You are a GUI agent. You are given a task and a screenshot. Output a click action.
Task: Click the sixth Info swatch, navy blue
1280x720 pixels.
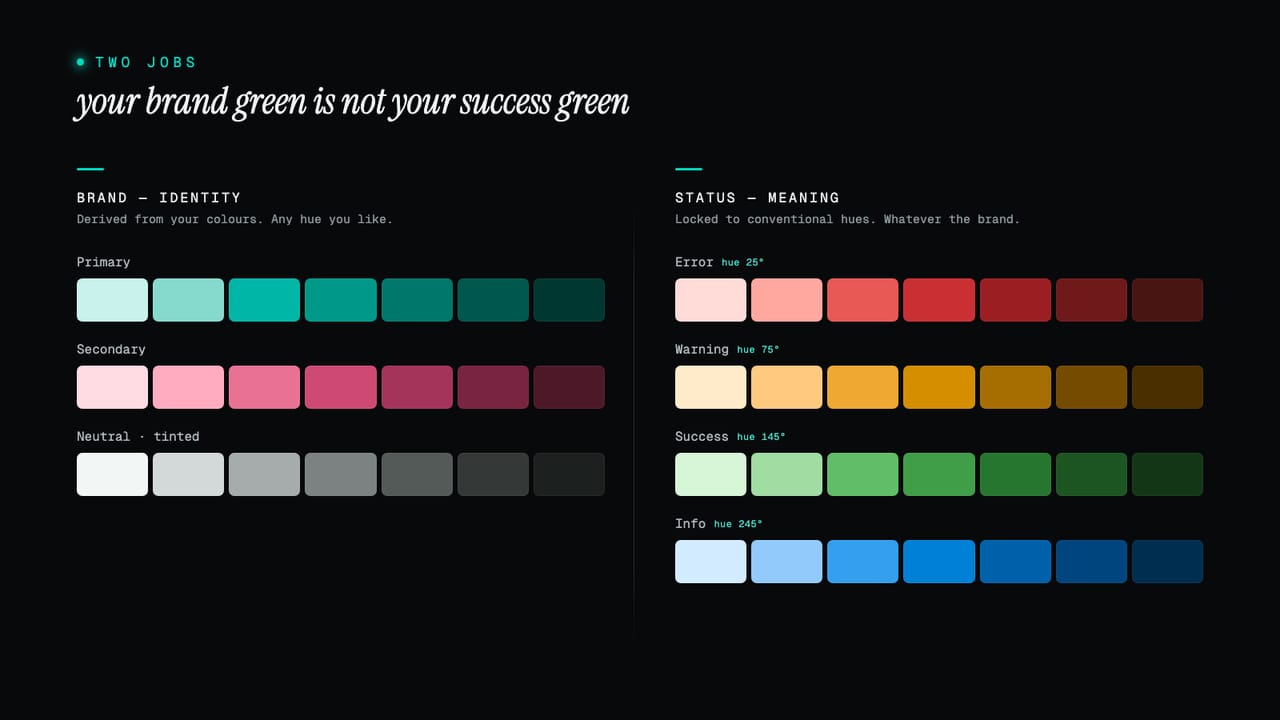pos(1091,561)
